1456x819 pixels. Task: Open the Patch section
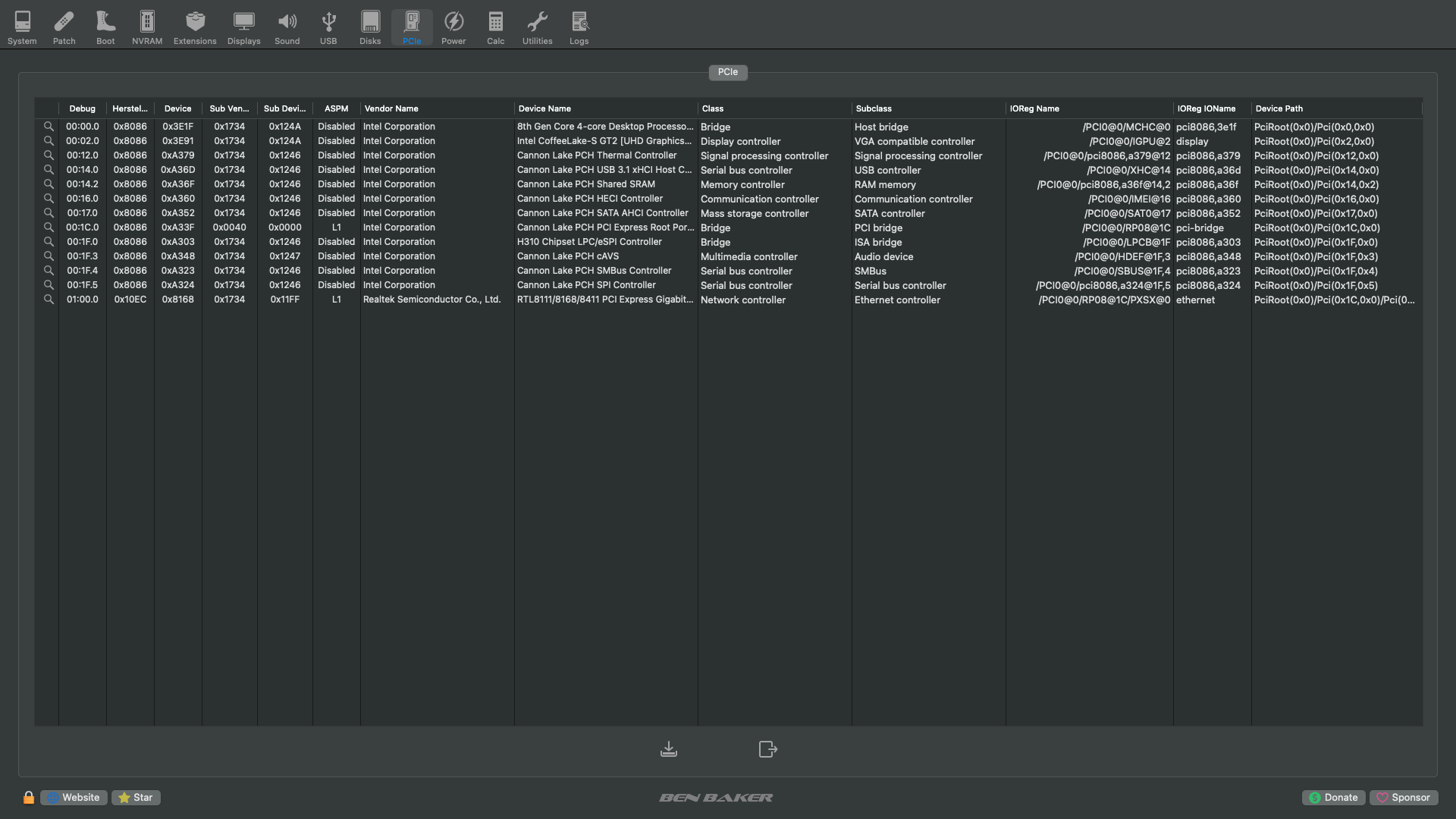click(x=64, y=28)
